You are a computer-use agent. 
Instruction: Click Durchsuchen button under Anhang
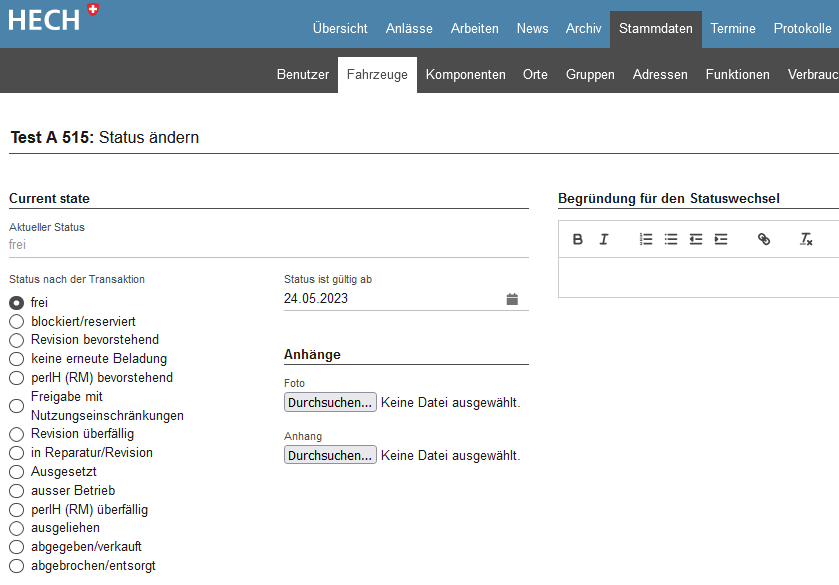330,455
